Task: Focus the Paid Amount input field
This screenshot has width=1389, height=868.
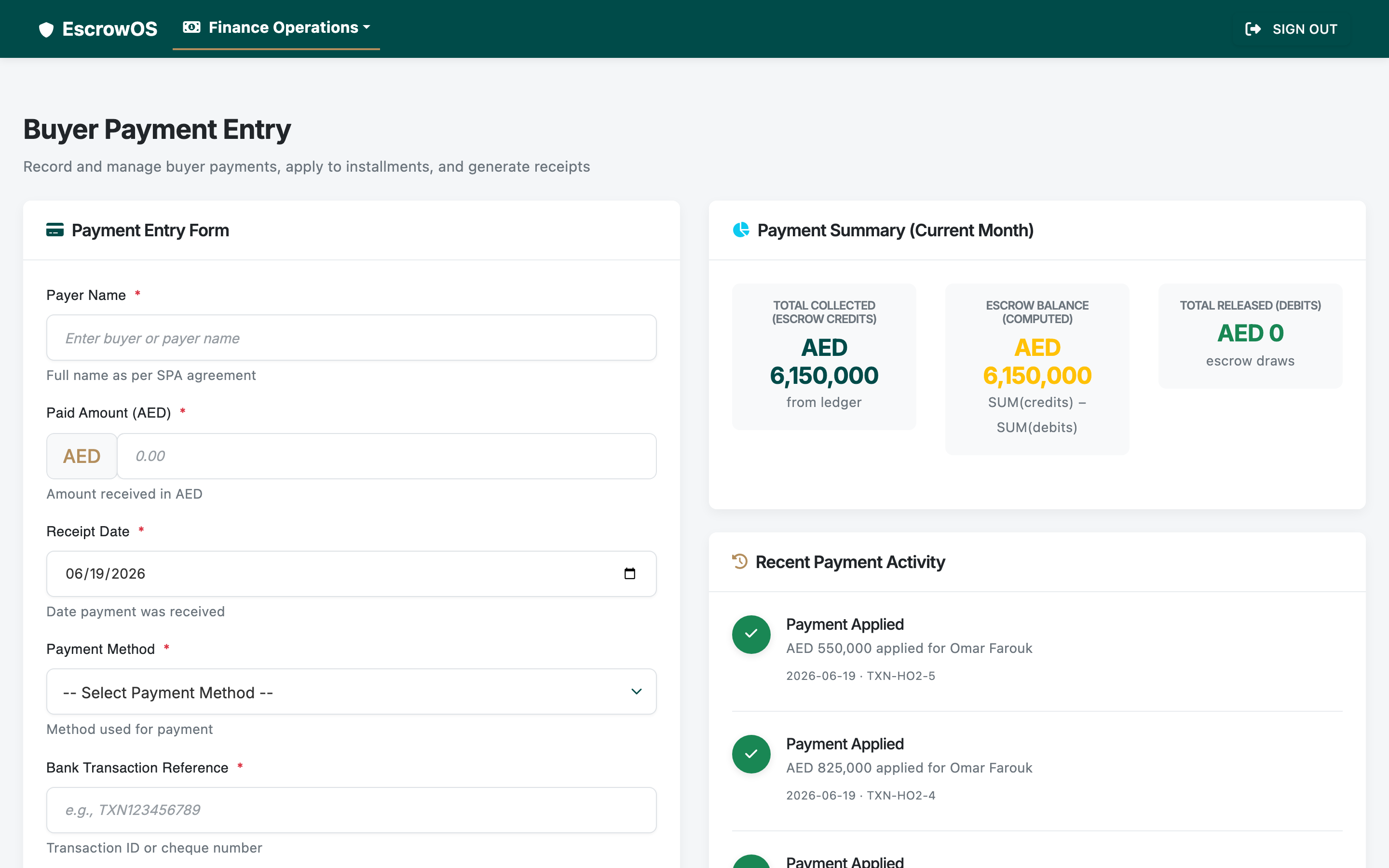Action: click(x=387, y=456)
